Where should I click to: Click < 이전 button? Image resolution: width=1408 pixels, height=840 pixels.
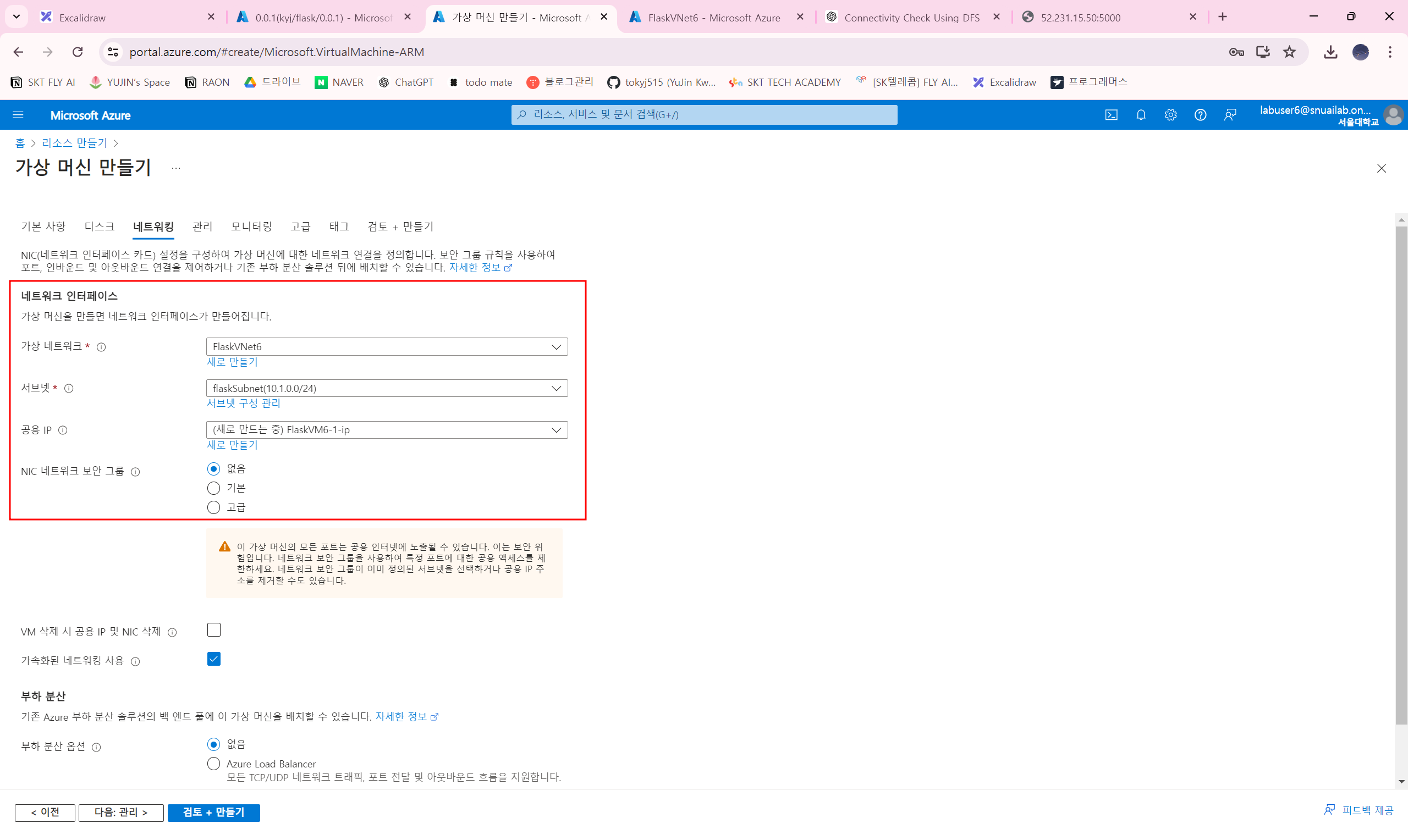click(x=45, y=813)
